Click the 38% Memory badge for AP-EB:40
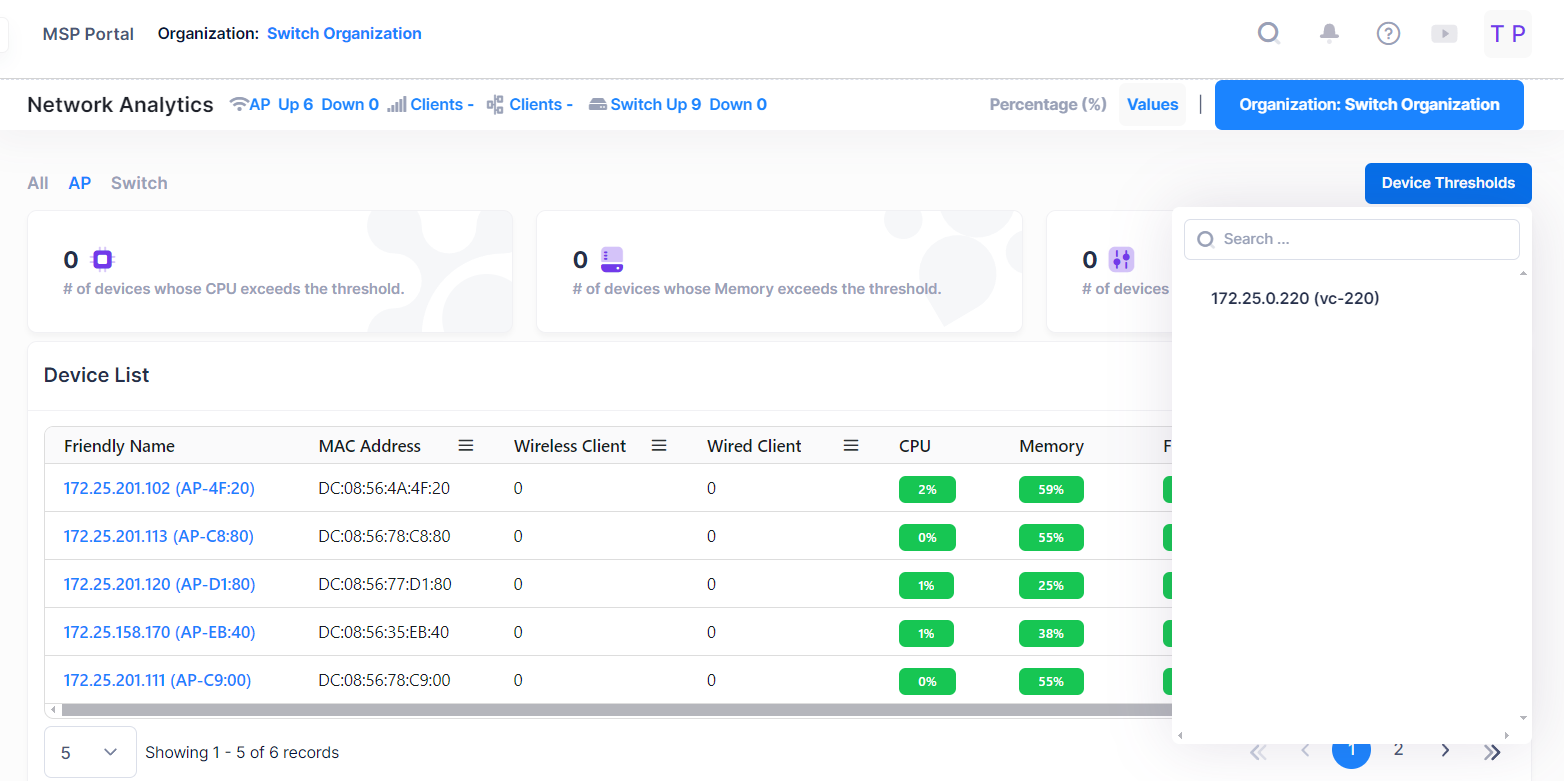This screenshot has height=781, width=1564. 1051,633
